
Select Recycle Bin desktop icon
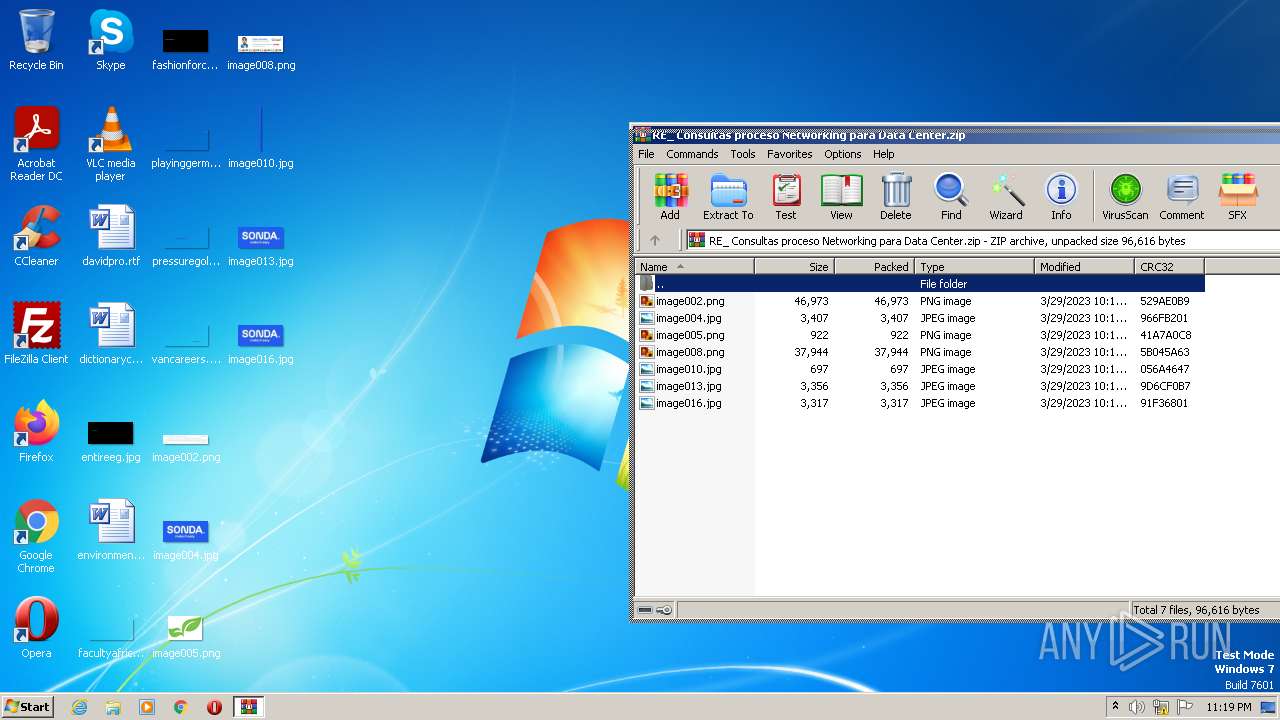(36, 40)
